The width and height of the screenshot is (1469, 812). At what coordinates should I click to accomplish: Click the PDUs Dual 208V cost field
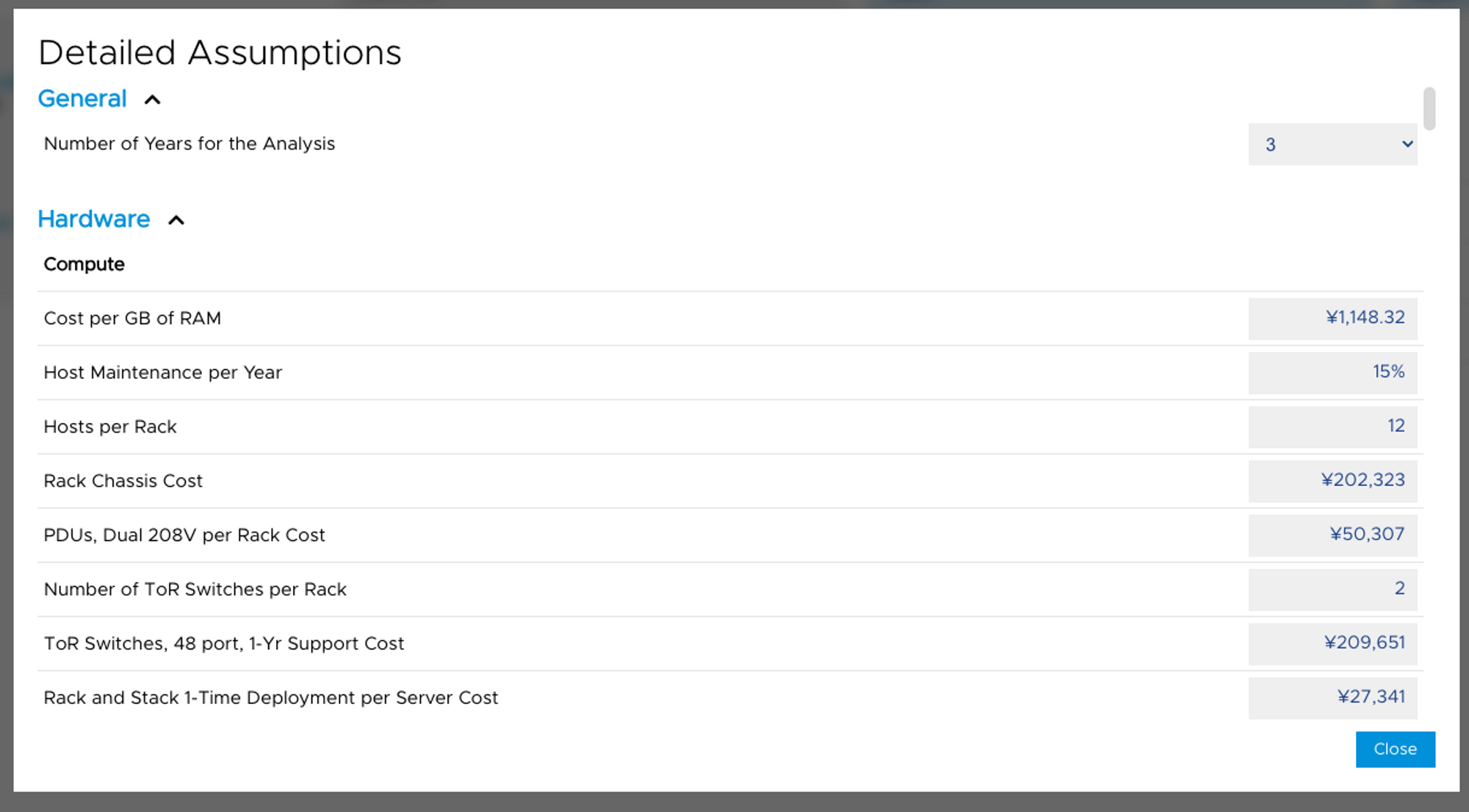point(1332,535)
